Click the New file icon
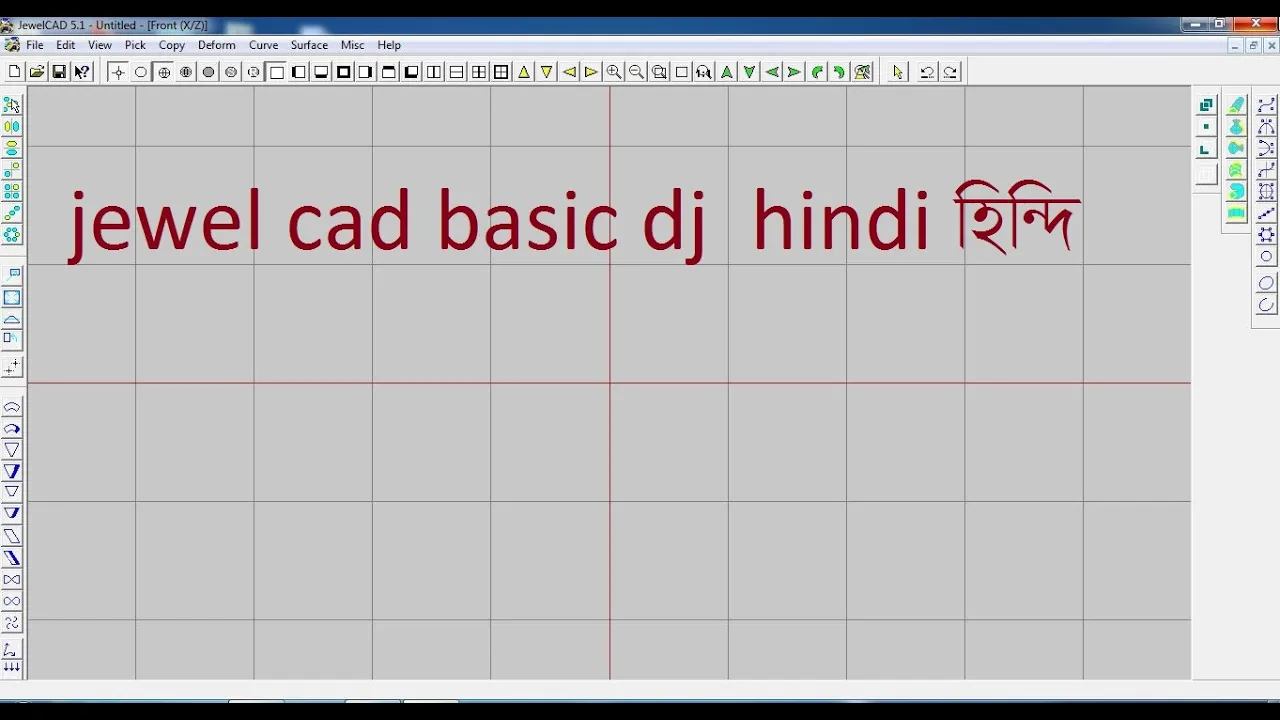Screen dimensions: 1280x720 pos(15,72)
